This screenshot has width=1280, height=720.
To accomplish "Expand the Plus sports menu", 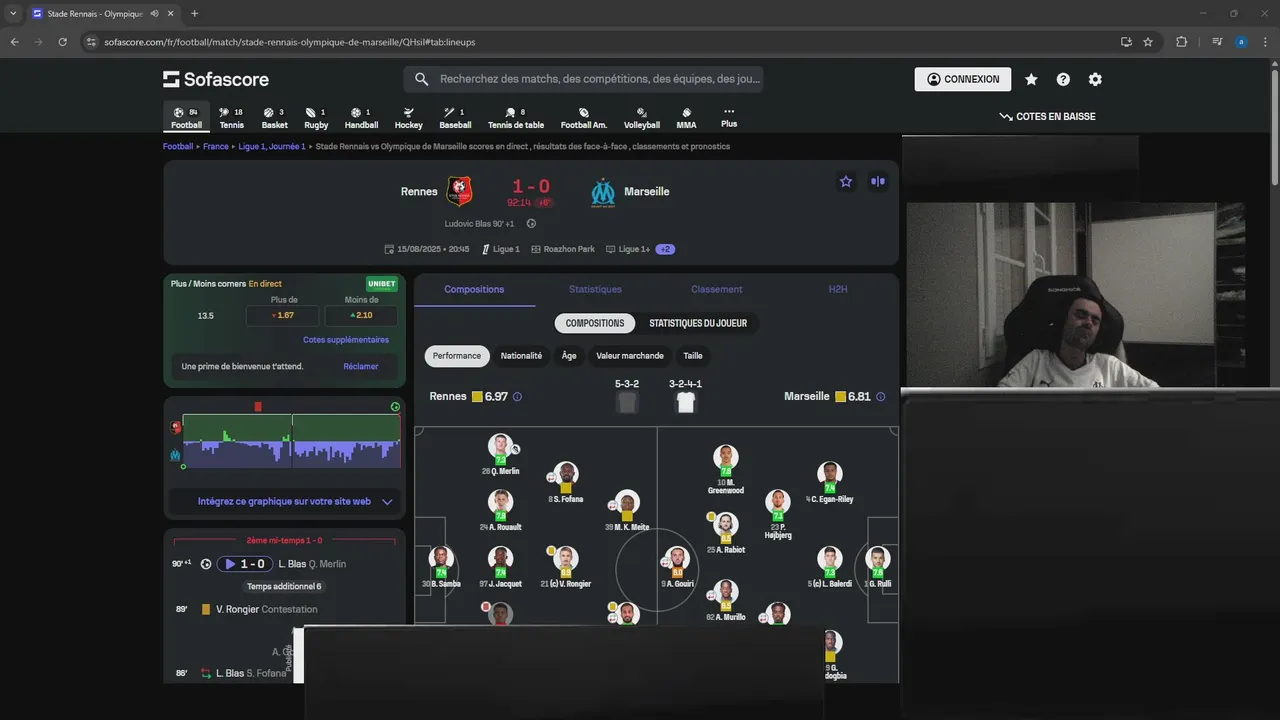I will click(x=729, y=118).
